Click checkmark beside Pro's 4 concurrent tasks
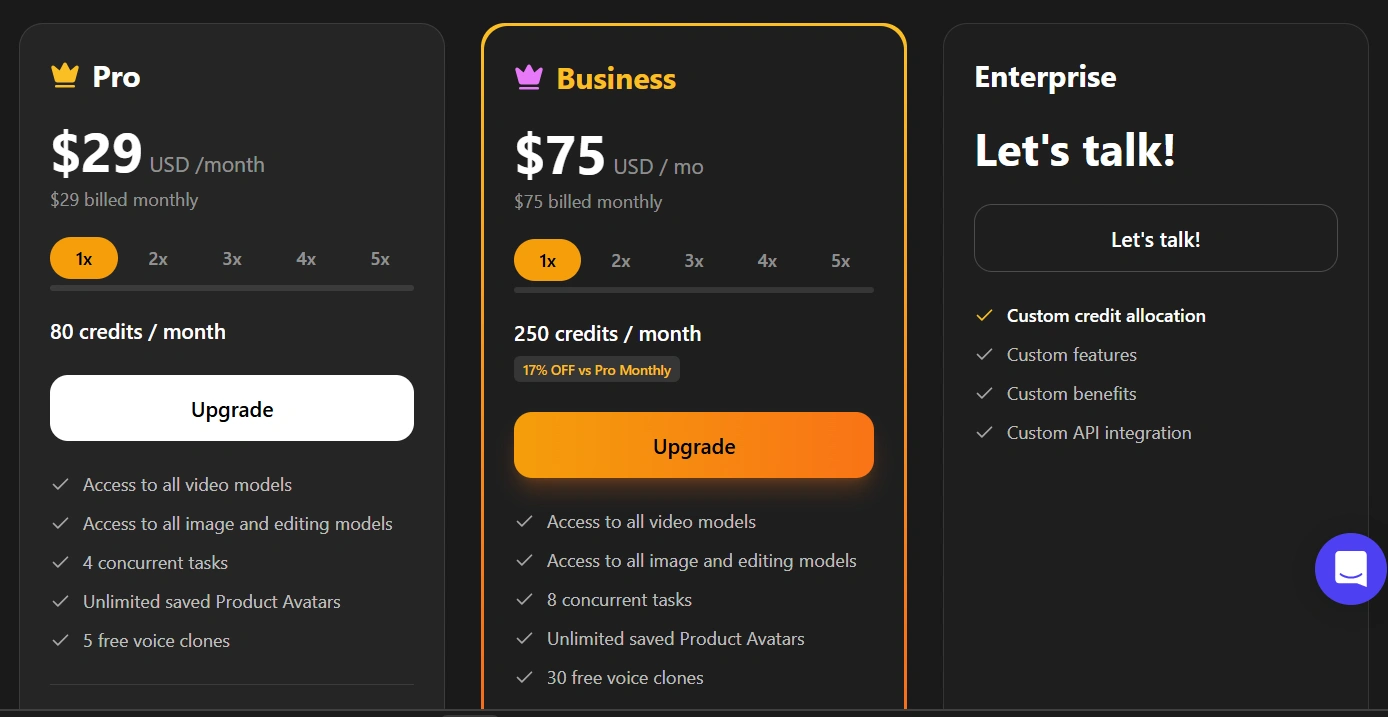 pos(61,563)
